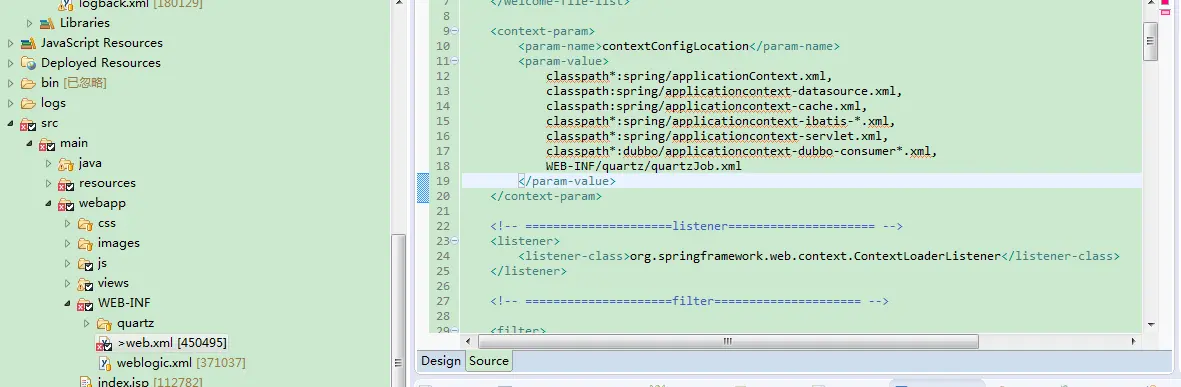The width and height of the screenshot is (1181, 387).
Task: Collapse the src folder node
Action: [x=11, y=123]
